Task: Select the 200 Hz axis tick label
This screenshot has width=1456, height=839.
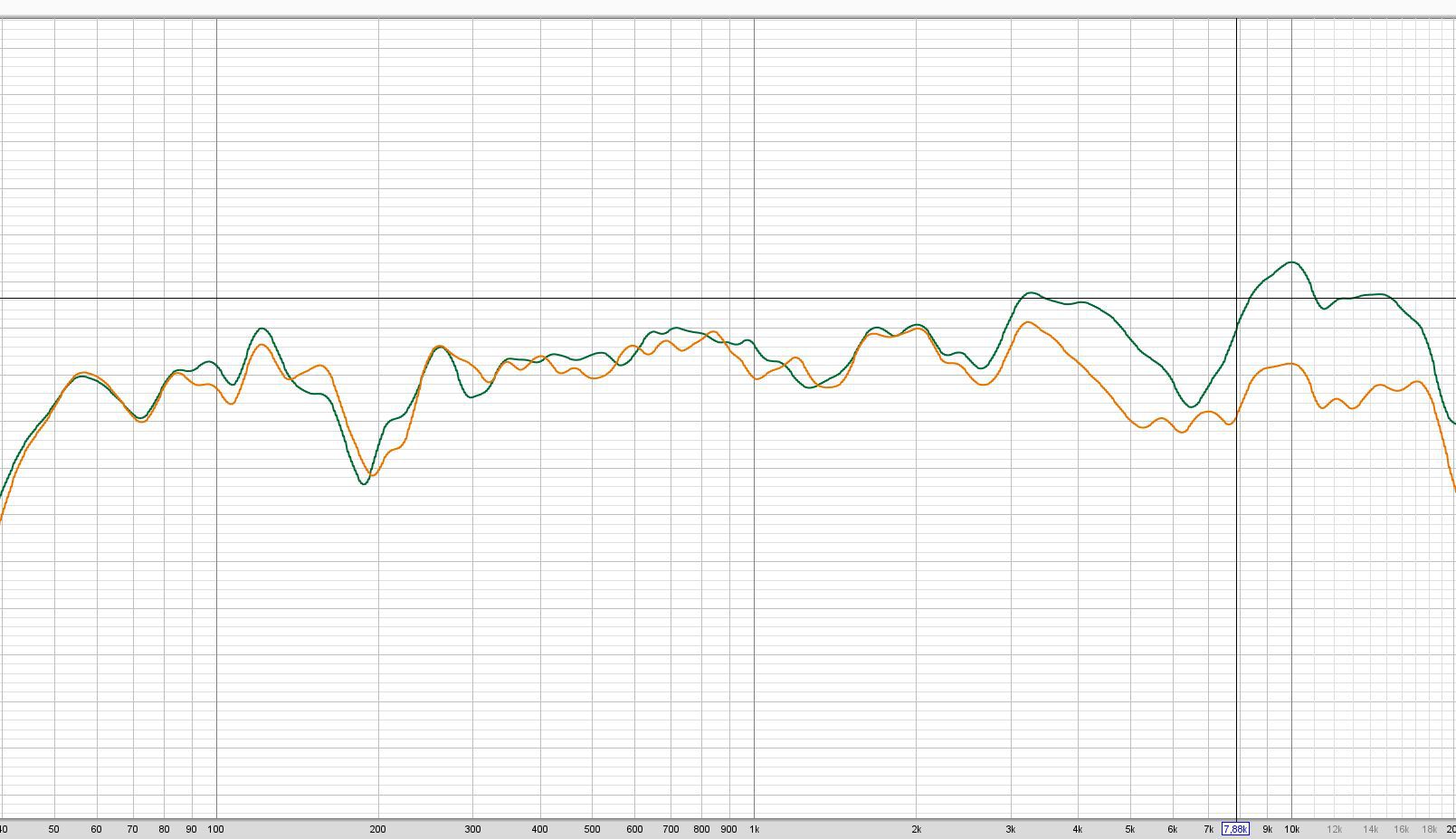Action: (377, 829)
